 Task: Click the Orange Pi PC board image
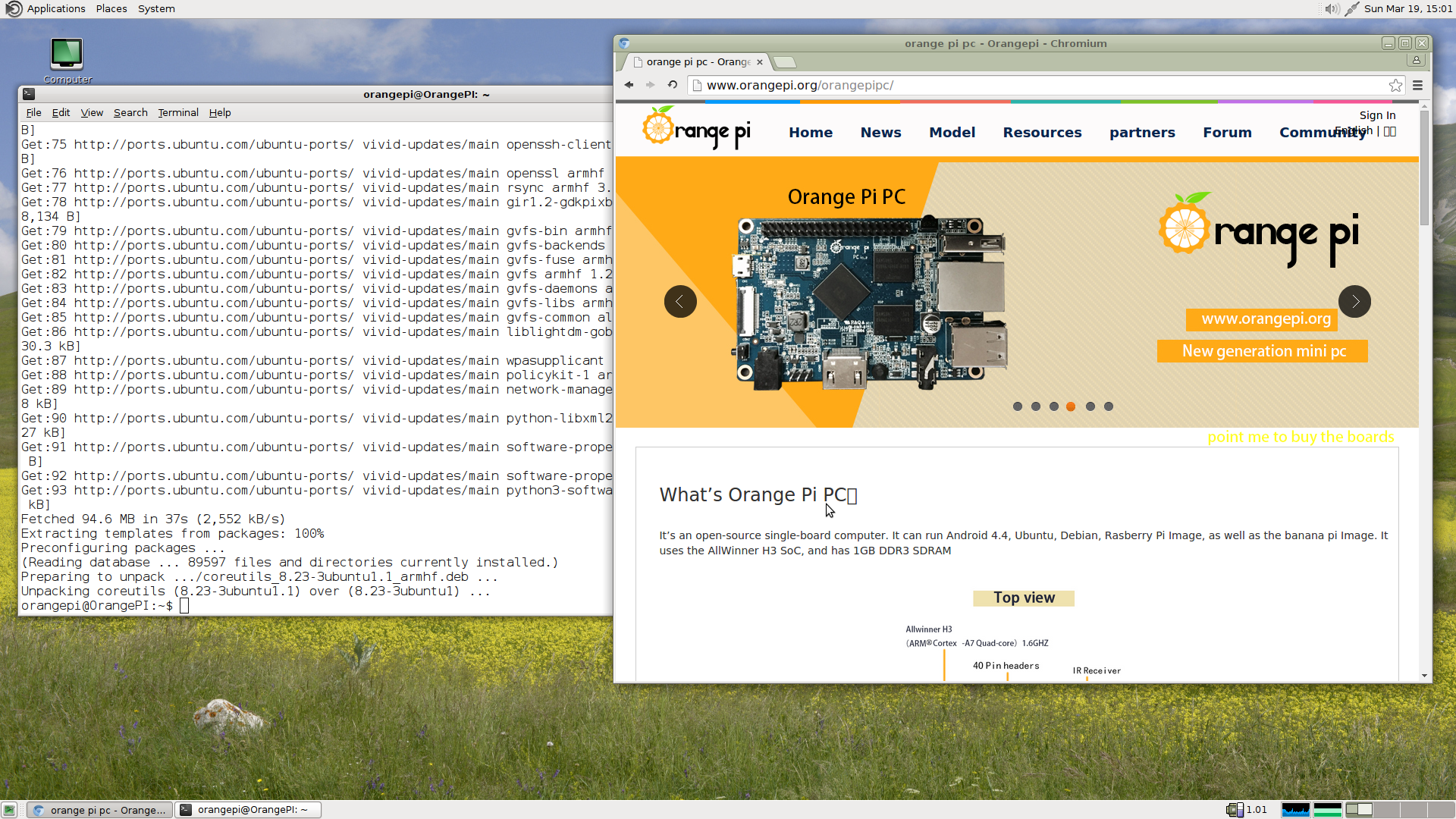(x=869, y=303)
